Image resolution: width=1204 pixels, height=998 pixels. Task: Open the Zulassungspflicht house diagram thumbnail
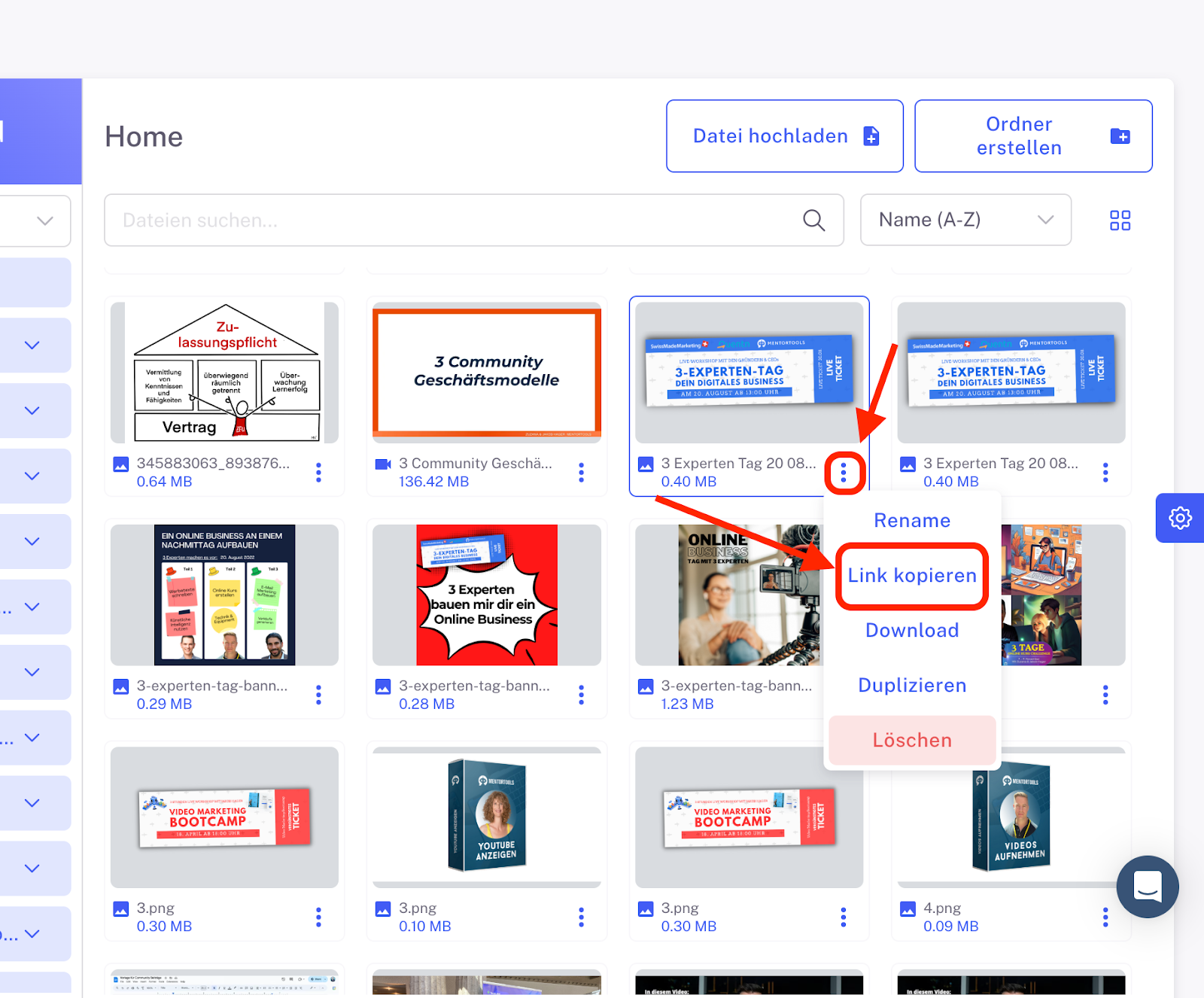pyautogui.click(x=224, y=373)
